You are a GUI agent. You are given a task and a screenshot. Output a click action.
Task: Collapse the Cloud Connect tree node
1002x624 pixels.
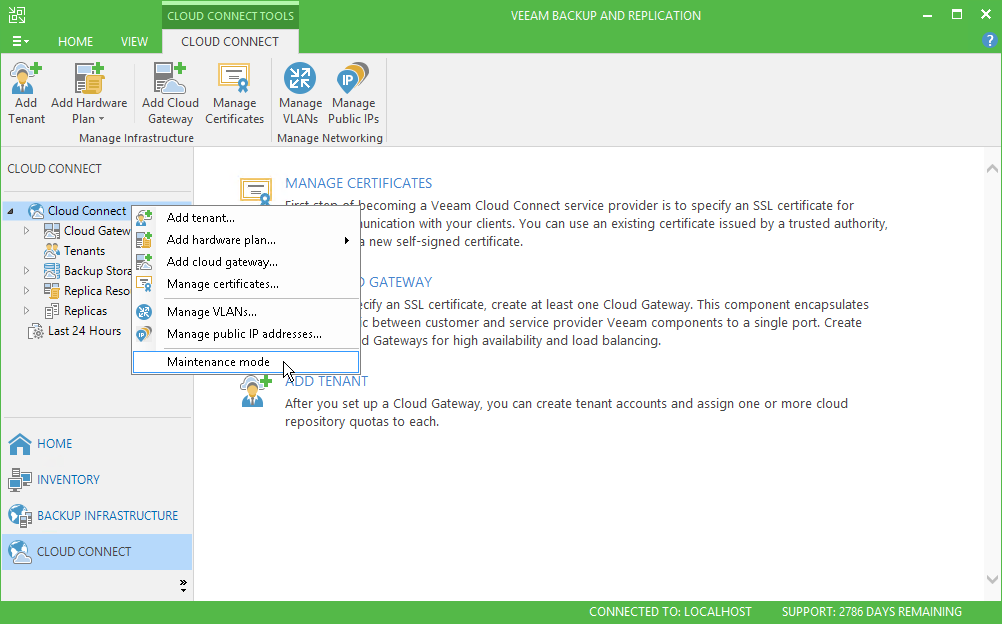point(10,211)
